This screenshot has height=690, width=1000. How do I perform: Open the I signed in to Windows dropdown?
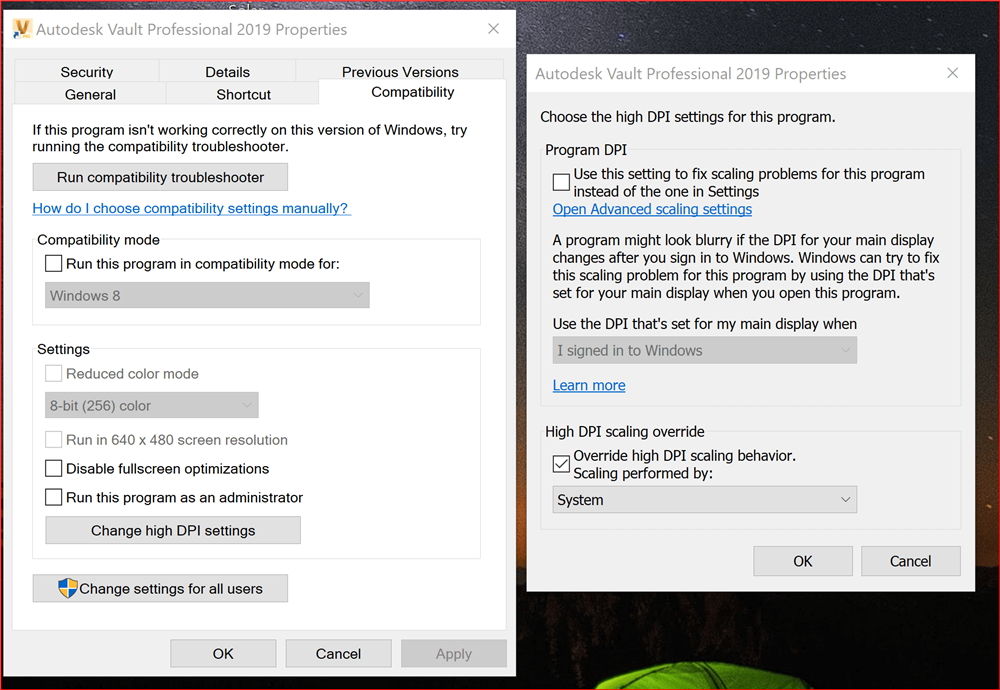(x=705, y=350)
